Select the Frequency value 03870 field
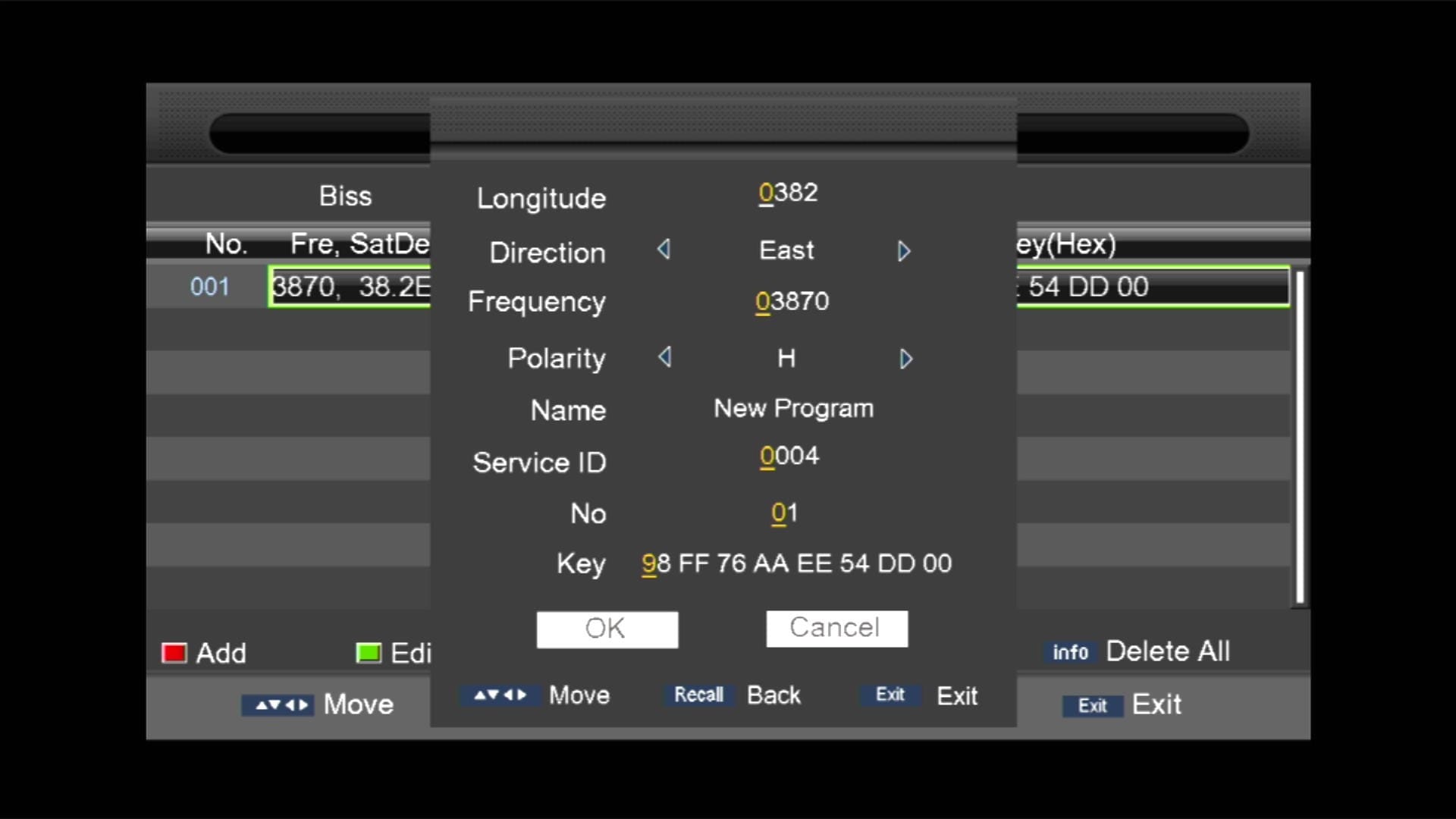The image size is (1456, 819). (792, 302)
